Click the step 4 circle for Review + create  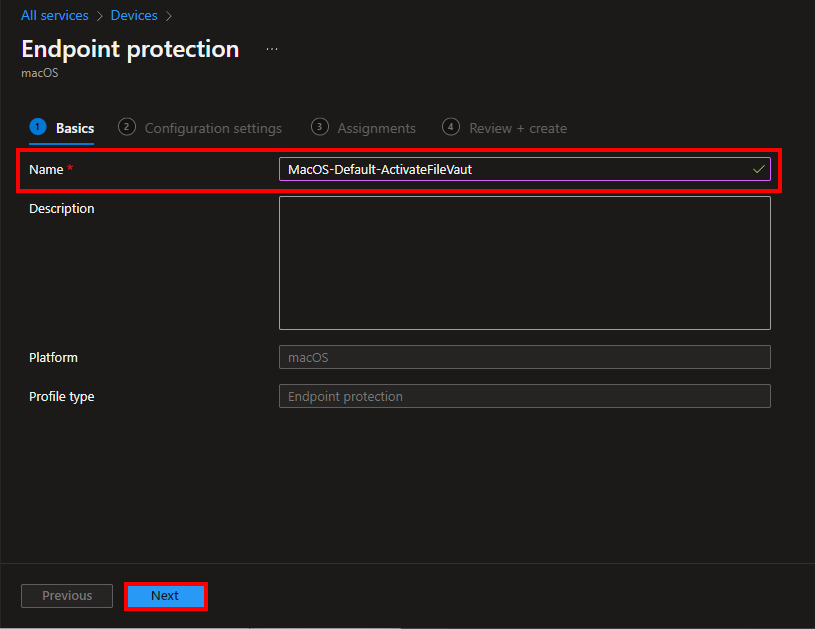450,127
